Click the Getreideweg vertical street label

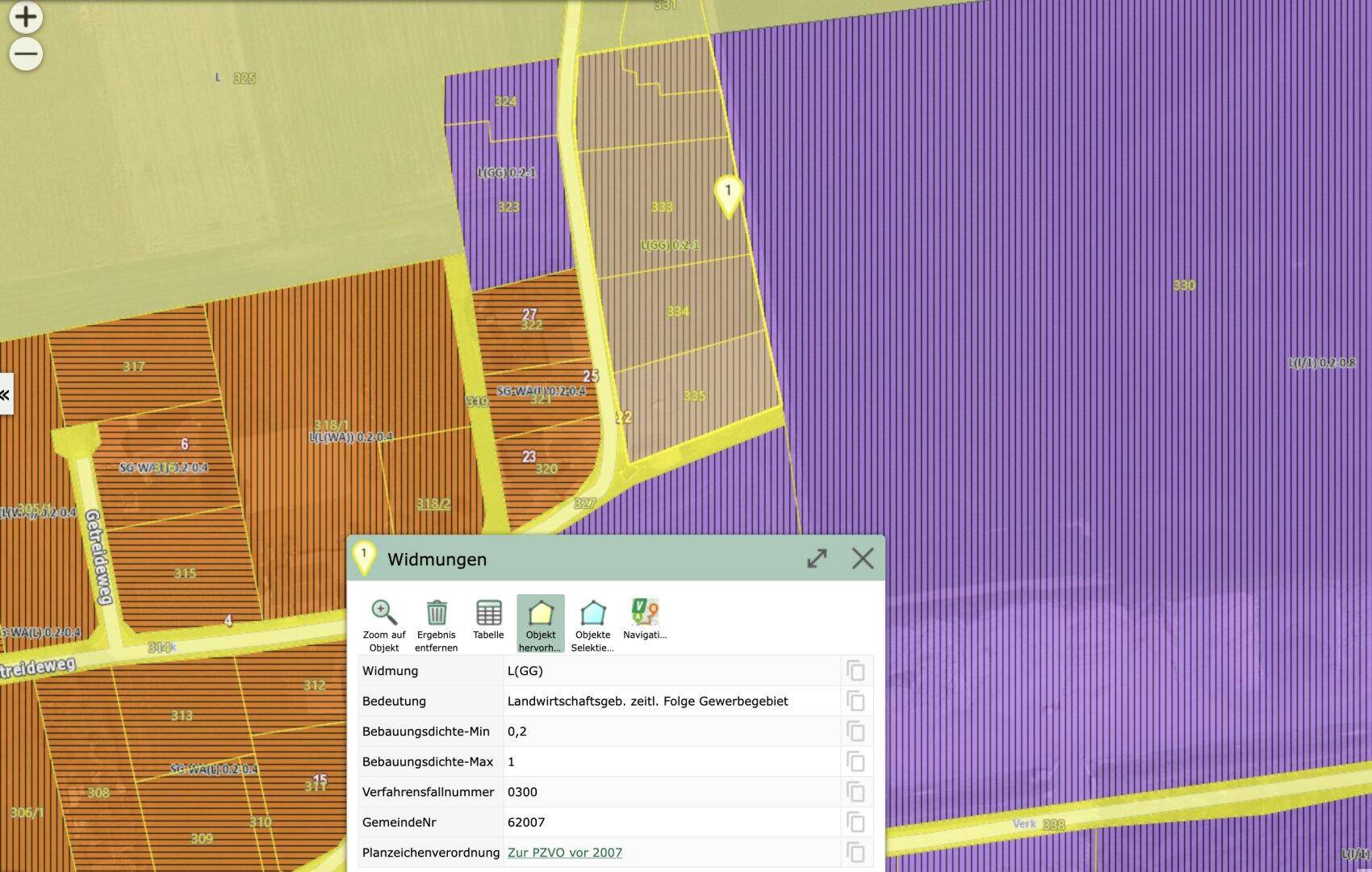(97, 557)
